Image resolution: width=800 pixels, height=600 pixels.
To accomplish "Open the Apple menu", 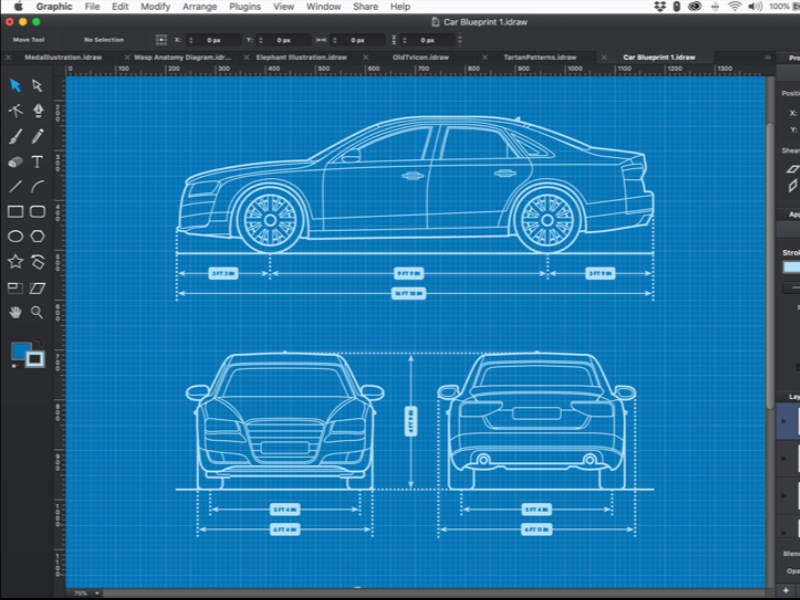I will click(18, 7).
